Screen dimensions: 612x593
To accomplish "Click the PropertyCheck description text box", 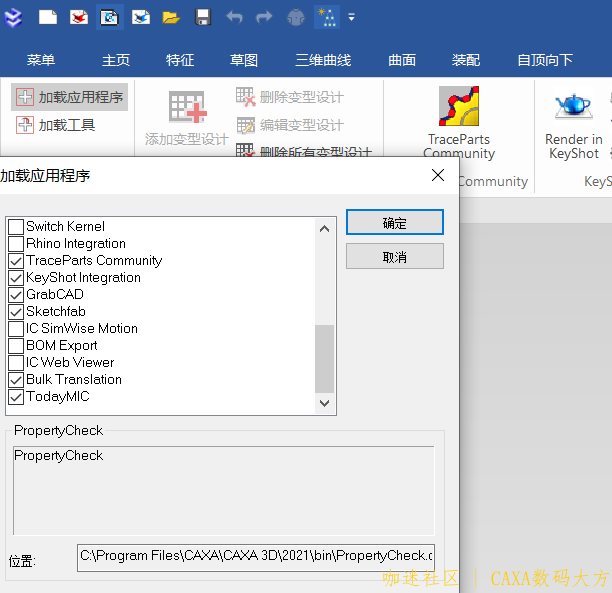I will (224, 491).
